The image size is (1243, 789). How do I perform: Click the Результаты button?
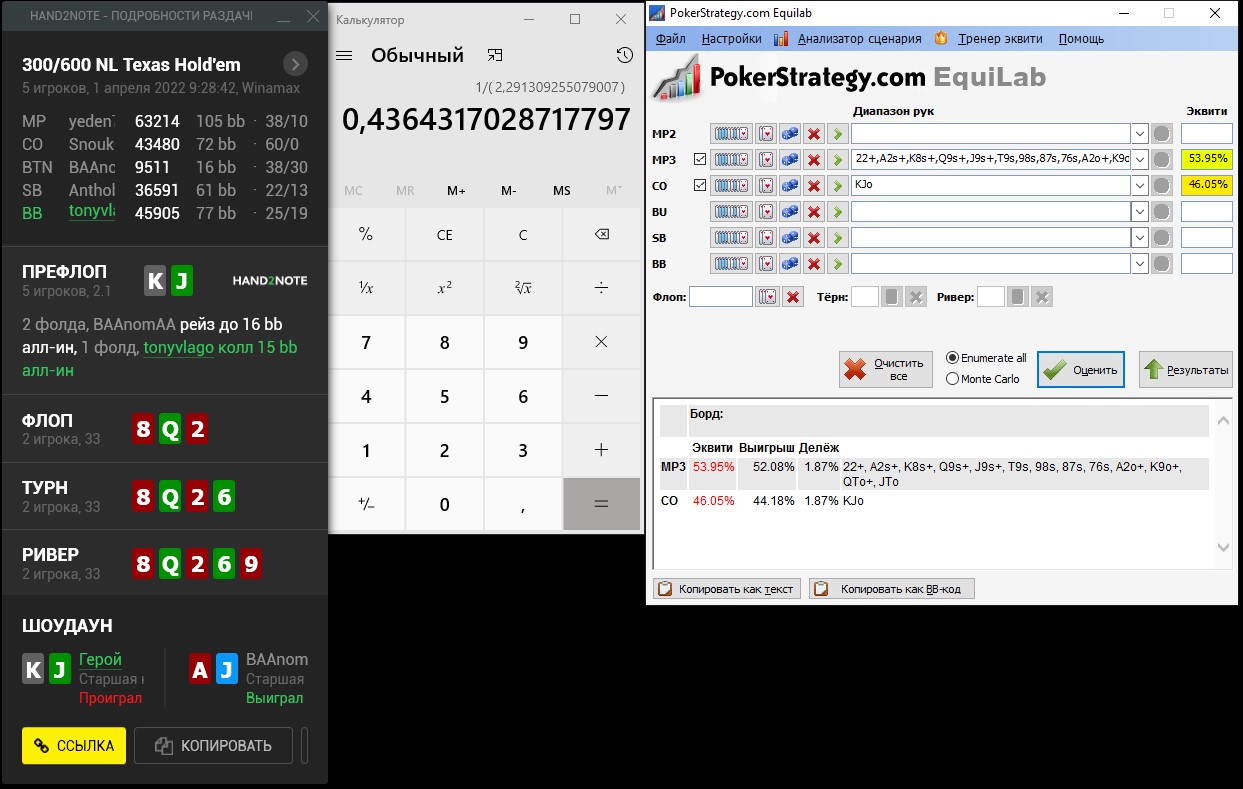[1186, 369]
